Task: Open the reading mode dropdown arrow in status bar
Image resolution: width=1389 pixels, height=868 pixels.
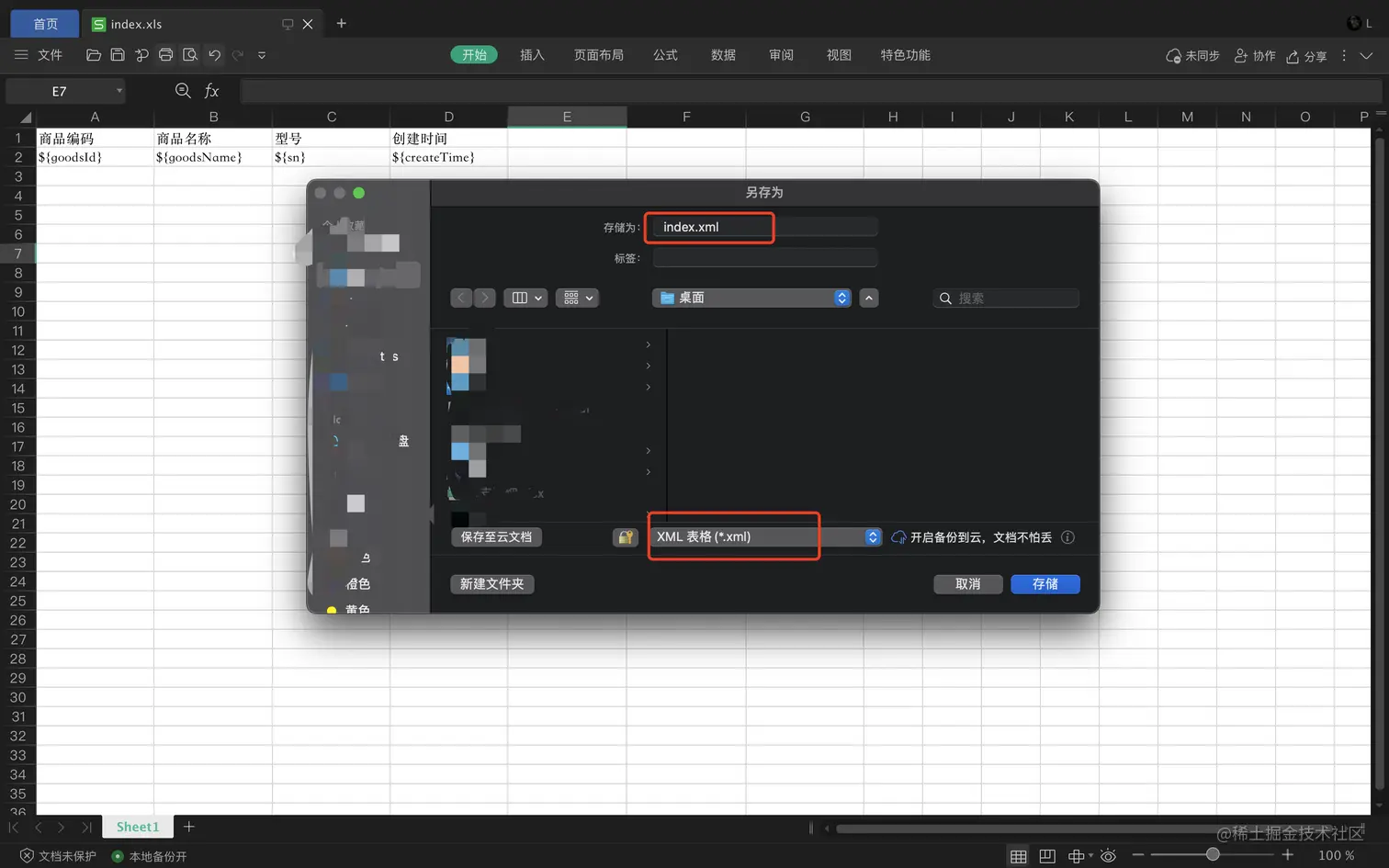Action: 1090,856
